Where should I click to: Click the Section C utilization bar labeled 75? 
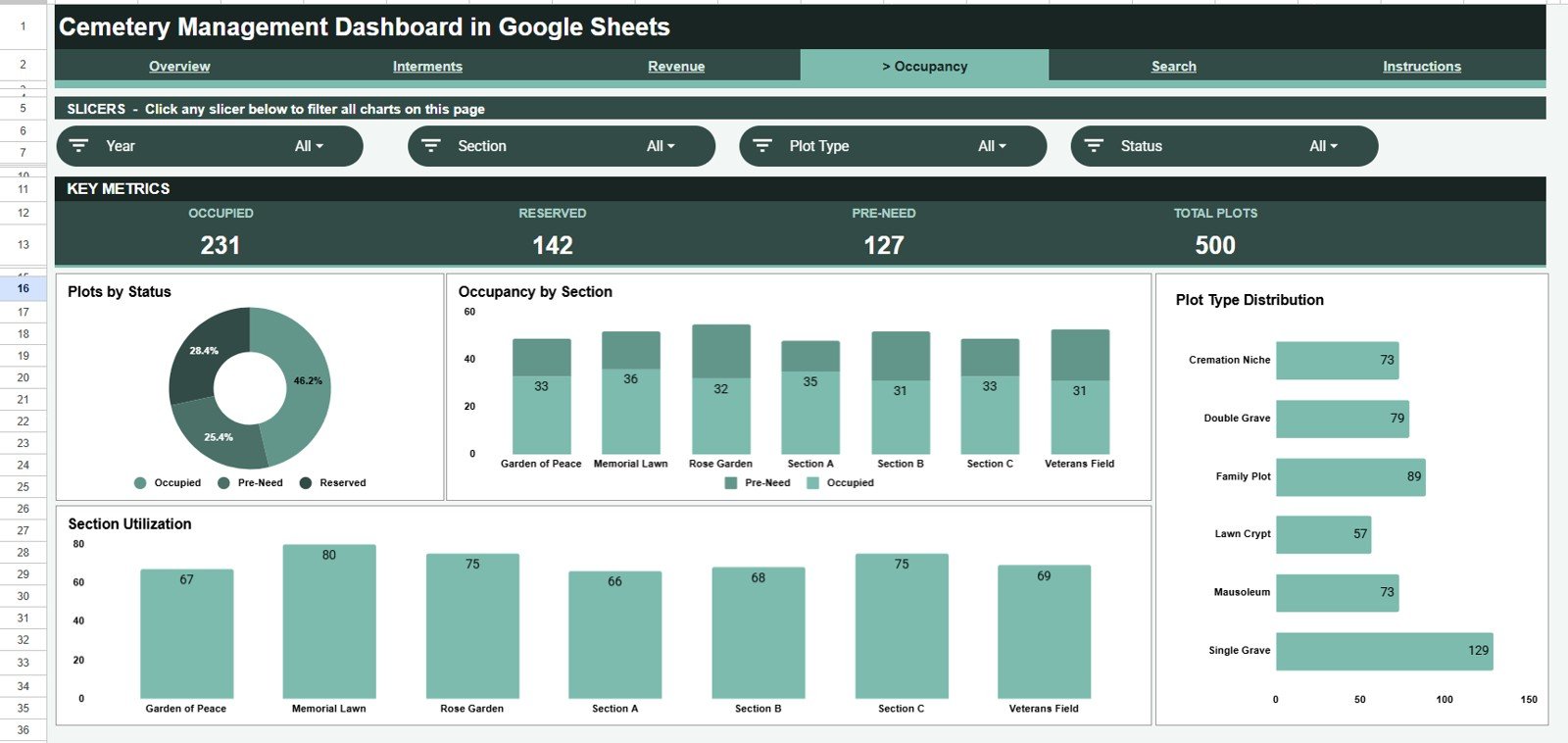pos(902,626)
